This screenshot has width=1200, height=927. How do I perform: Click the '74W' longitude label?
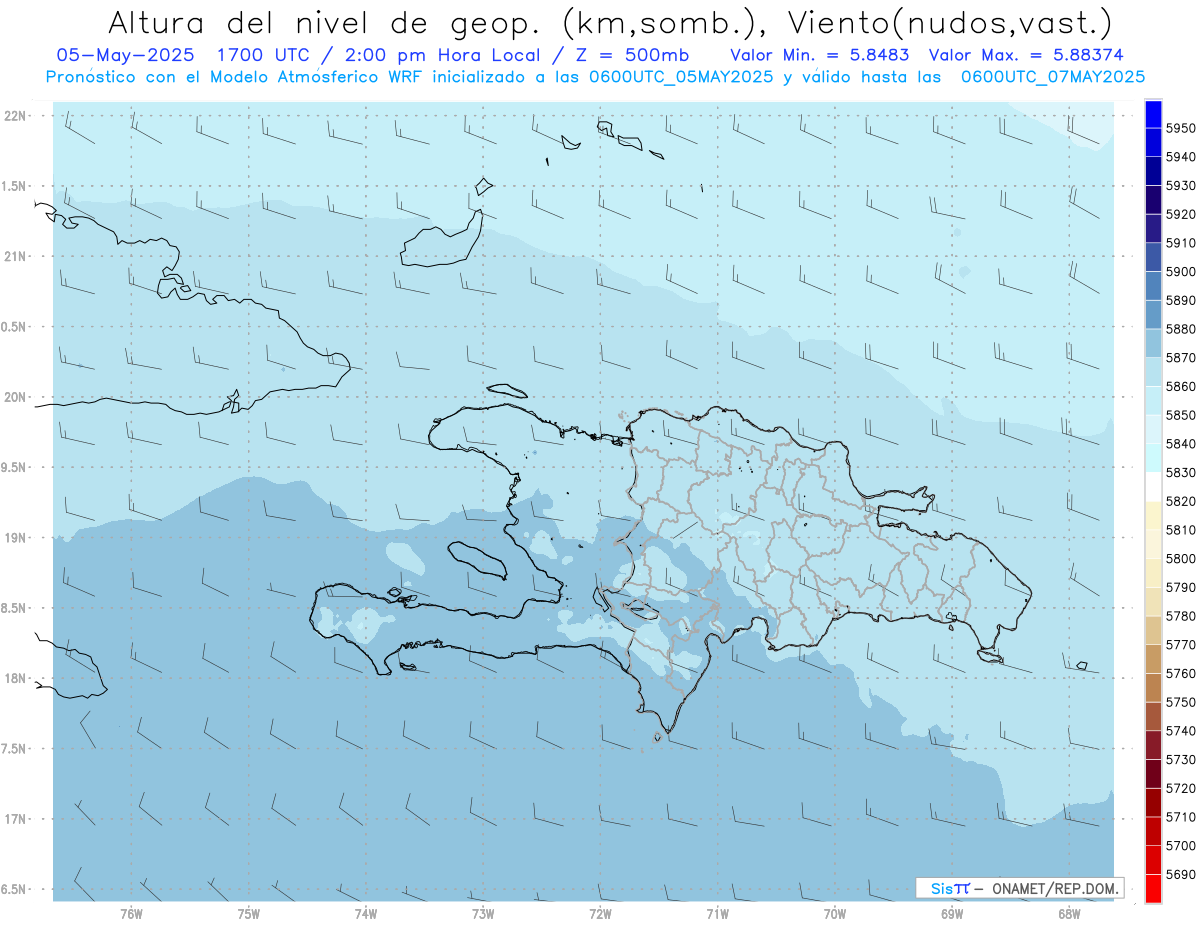click(366, 913)
